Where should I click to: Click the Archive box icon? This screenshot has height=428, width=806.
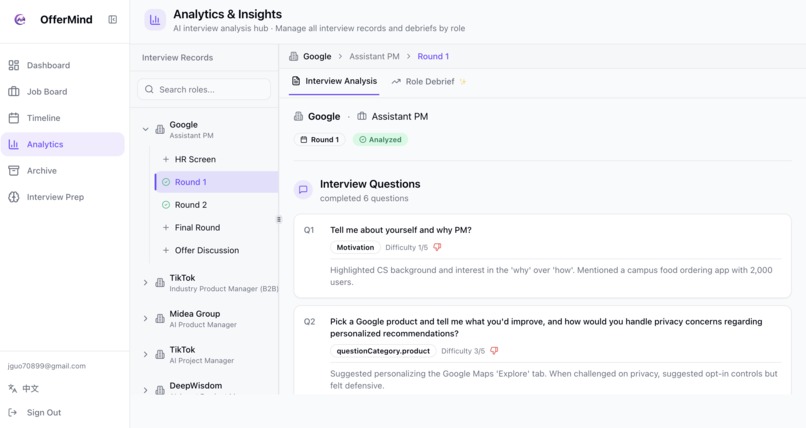coord(14,171)
